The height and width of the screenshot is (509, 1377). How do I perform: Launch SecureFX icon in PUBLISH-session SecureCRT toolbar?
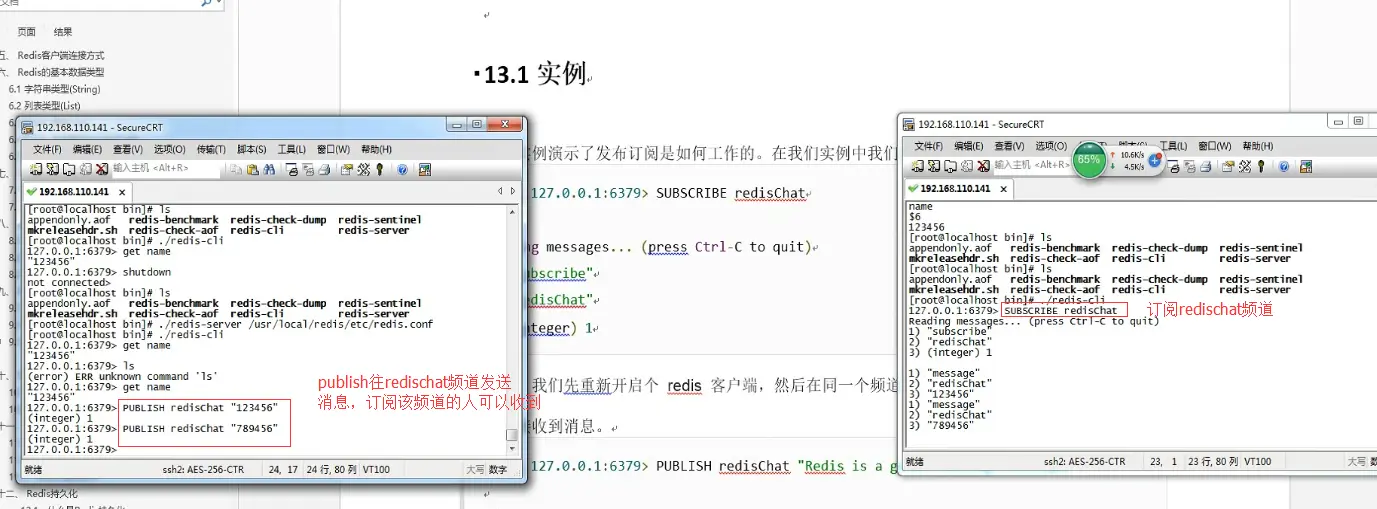tap(424, 169)
